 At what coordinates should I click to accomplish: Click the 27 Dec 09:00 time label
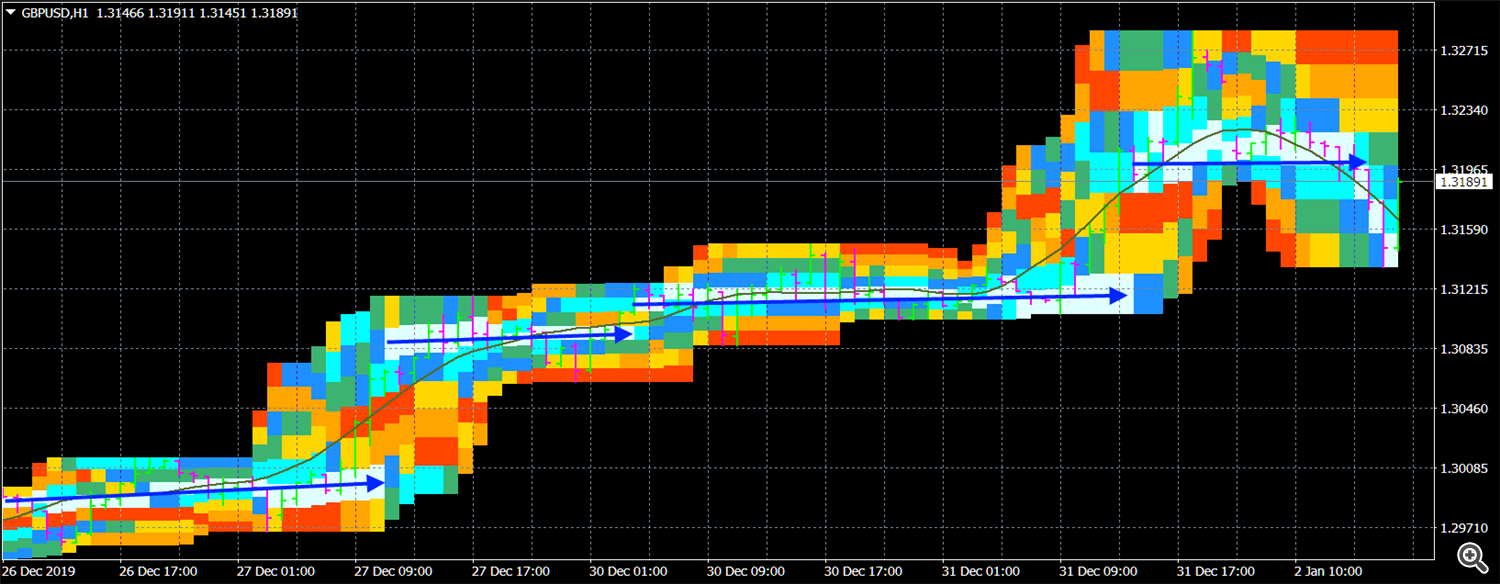tap(394, 572)
